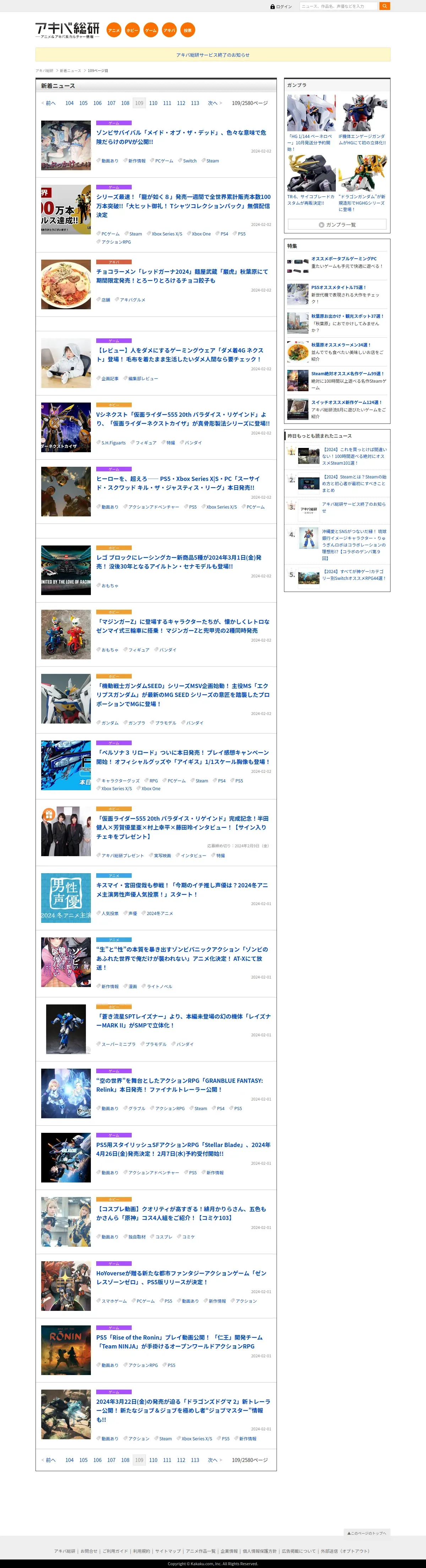Open the 男性声優 popularity vote thumbnail
This screenshot has height=1568, width=426.
tap(66, 898)
